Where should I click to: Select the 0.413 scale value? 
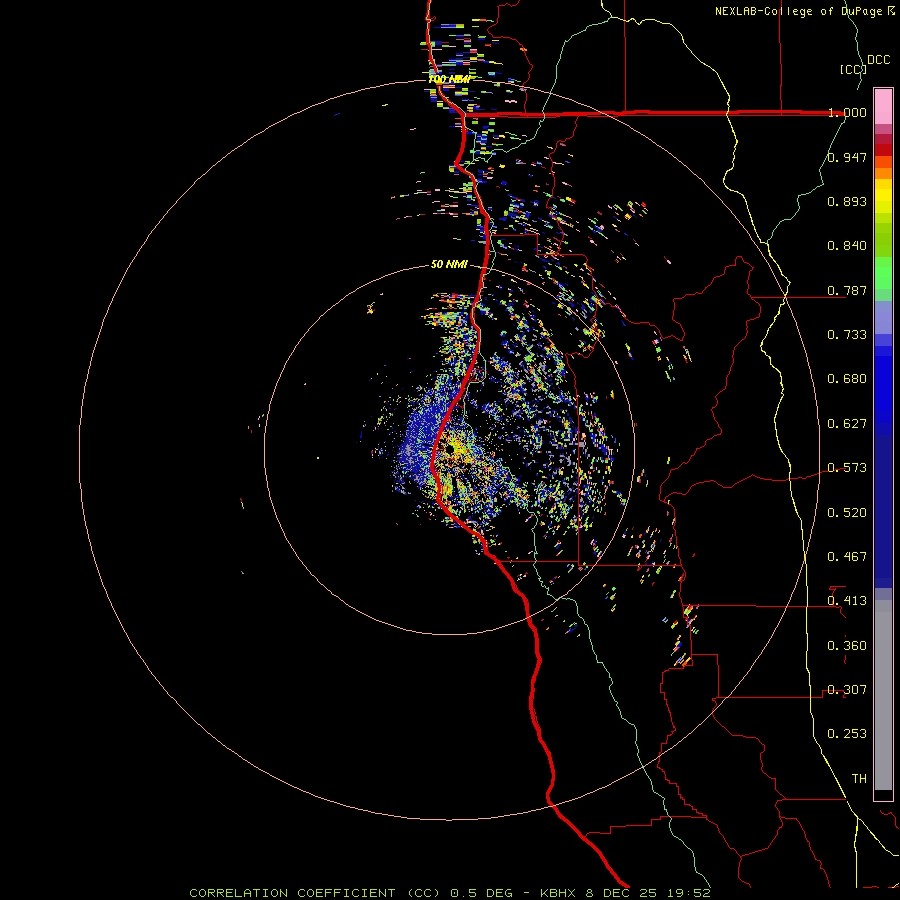coord(847,601)
